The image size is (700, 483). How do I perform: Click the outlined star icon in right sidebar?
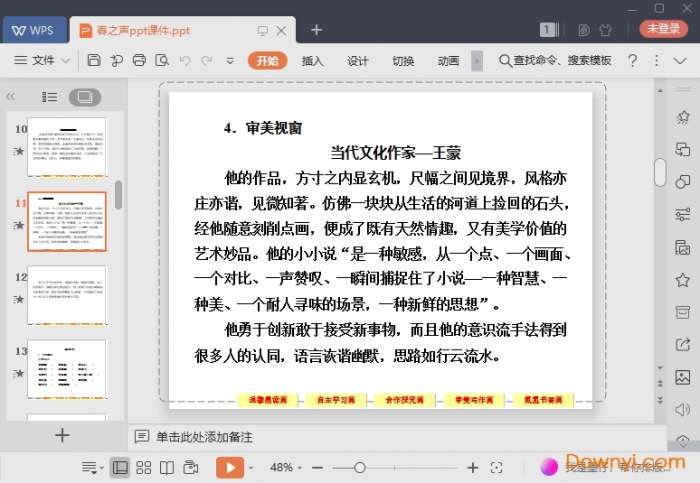click(683, 280)
